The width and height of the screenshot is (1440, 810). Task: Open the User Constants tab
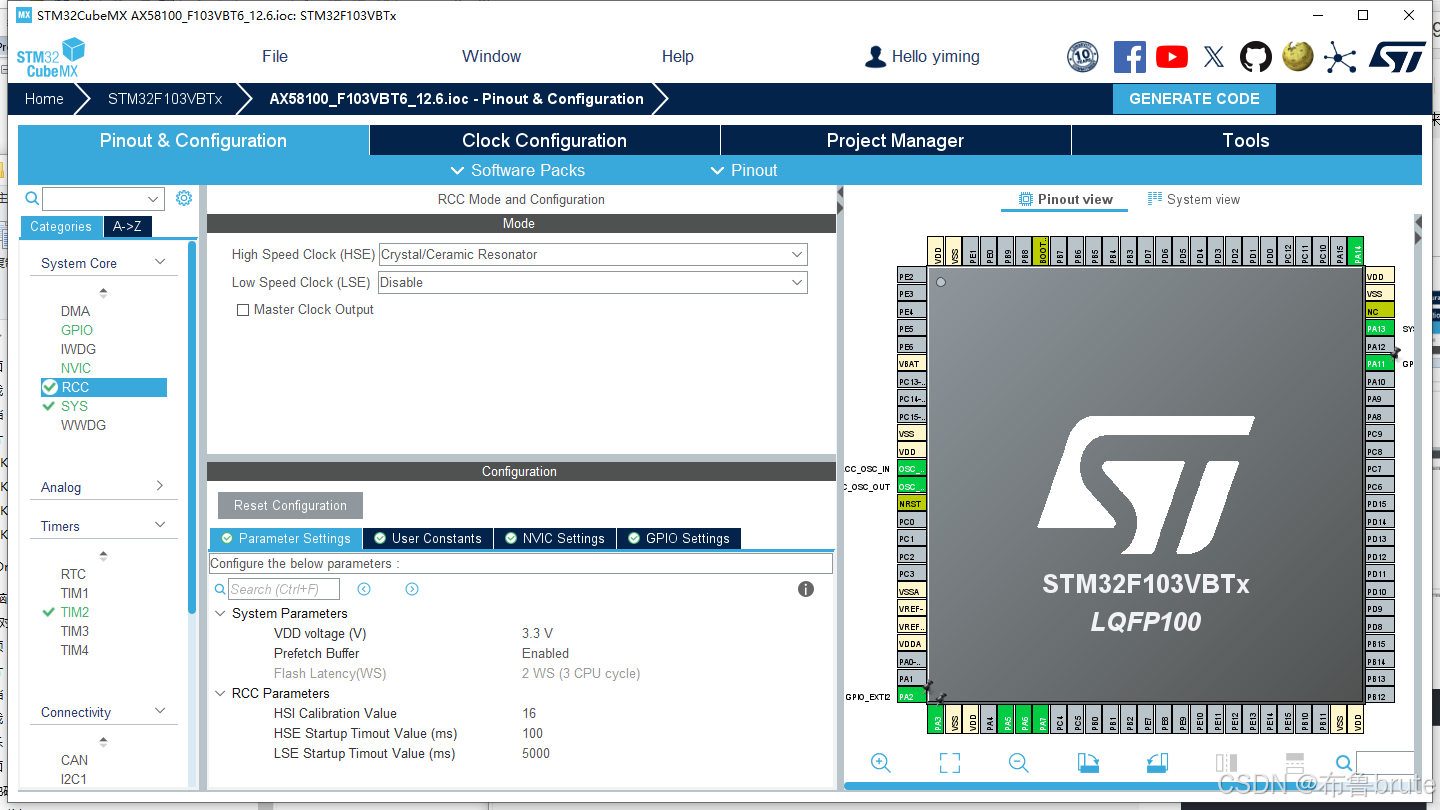pyautogui.click(x=427, y=538)
